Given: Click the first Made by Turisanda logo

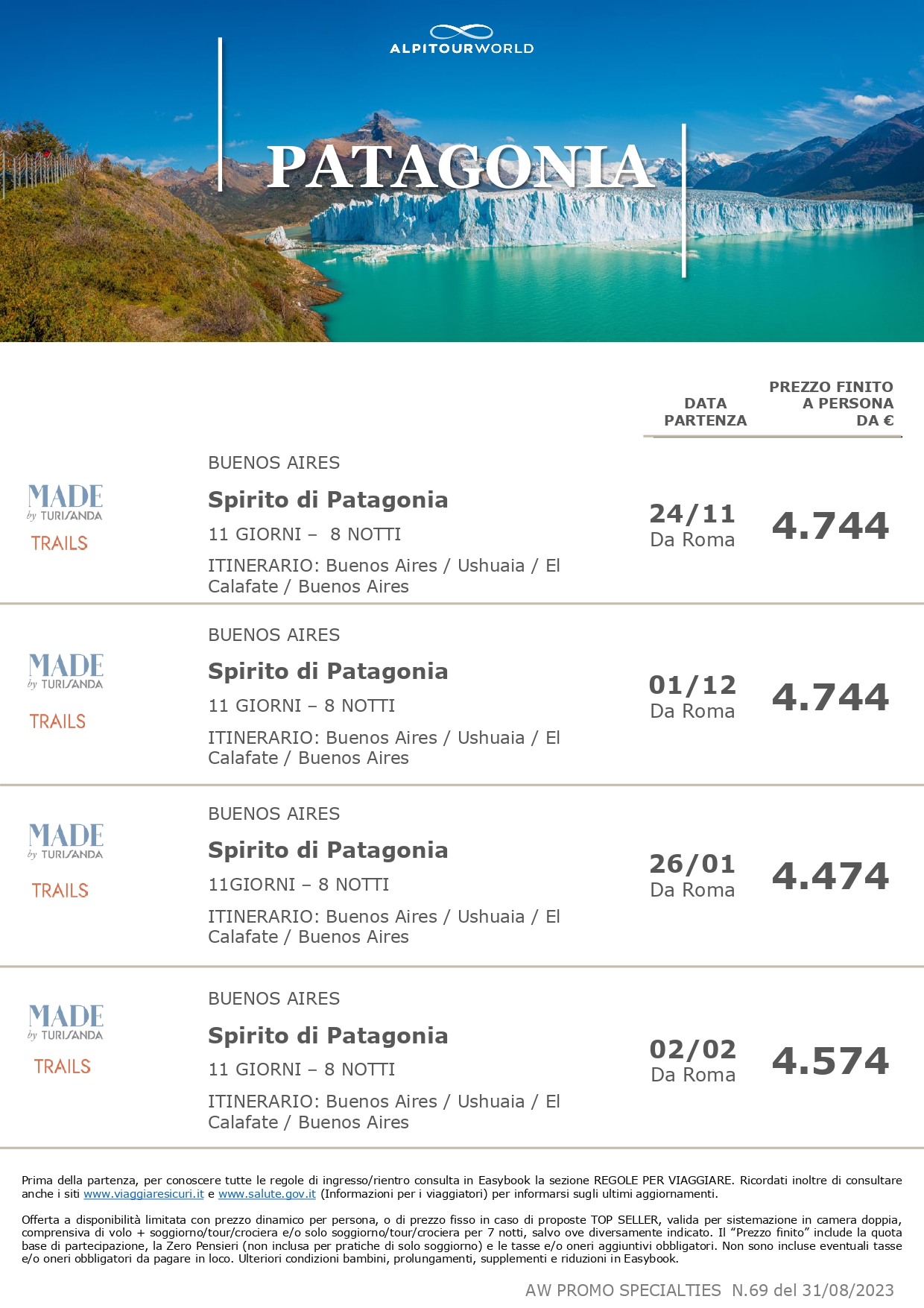Looking at the screenshot, I should 65,502.
